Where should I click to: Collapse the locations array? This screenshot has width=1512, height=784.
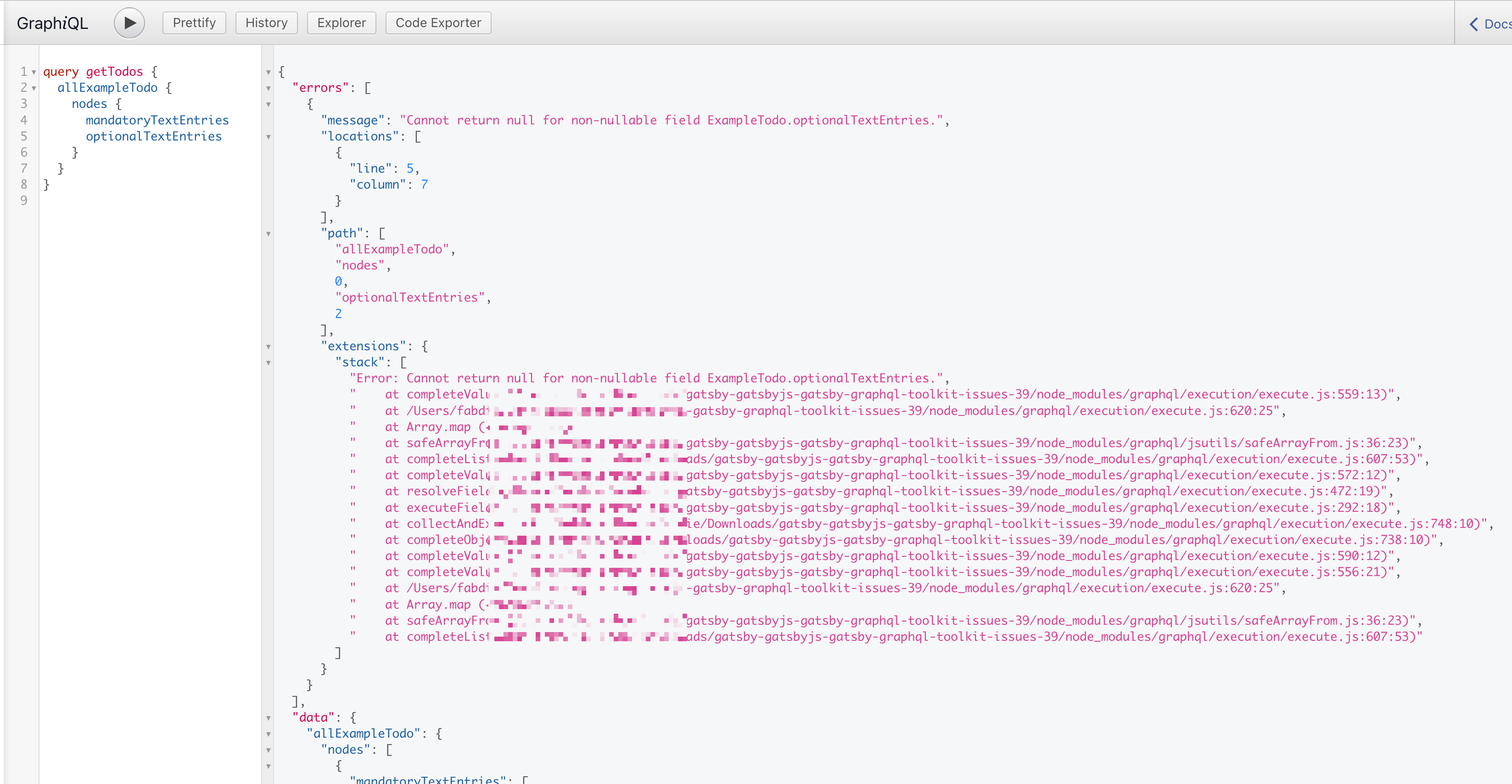268,136
